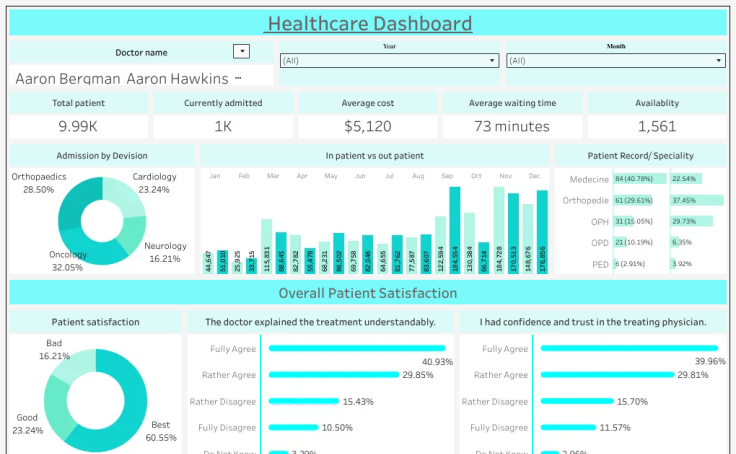Viewport: 736px width, 454px height.
Task: Click the Orthopedie 37.45% bar
Action: tap(697, 200)
